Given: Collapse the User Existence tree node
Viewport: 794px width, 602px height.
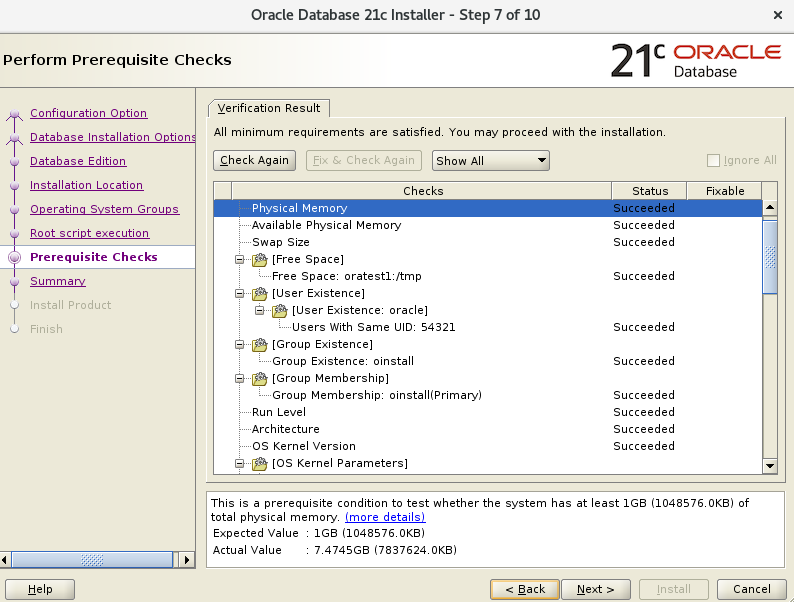Looking at the screenshot, I should point(240,294).
